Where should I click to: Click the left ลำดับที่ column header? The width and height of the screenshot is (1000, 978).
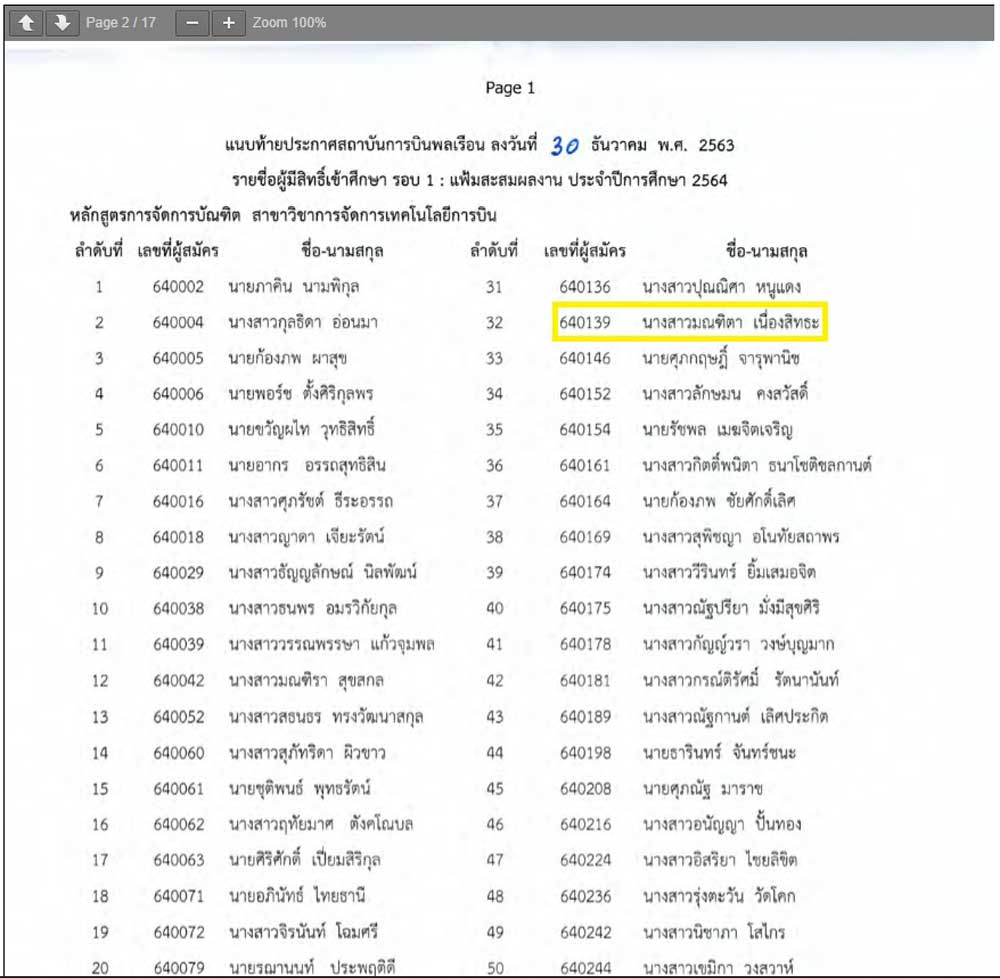point(97,251)
